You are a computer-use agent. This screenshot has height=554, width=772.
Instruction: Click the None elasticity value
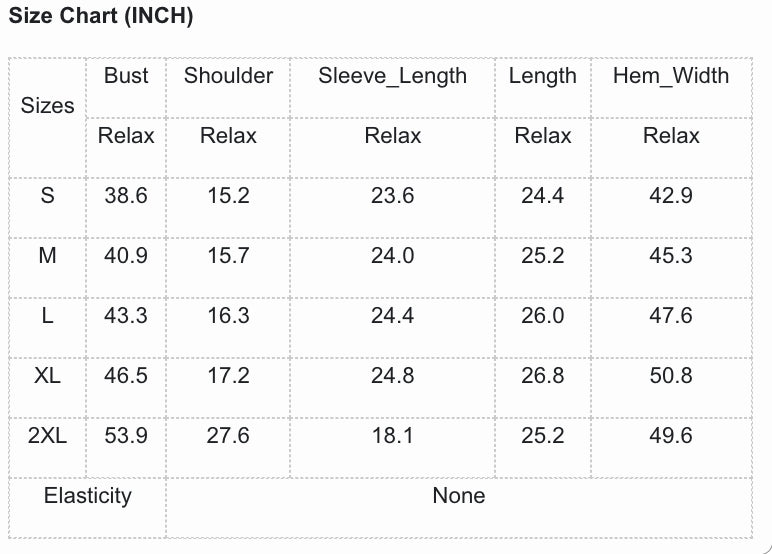pyautogui.click(x=459, y=496)
